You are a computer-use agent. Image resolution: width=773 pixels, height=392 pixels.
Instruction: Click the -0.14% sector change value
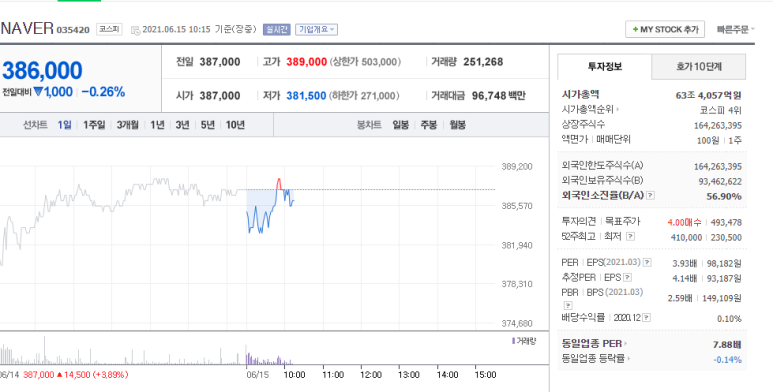[727, 359]
